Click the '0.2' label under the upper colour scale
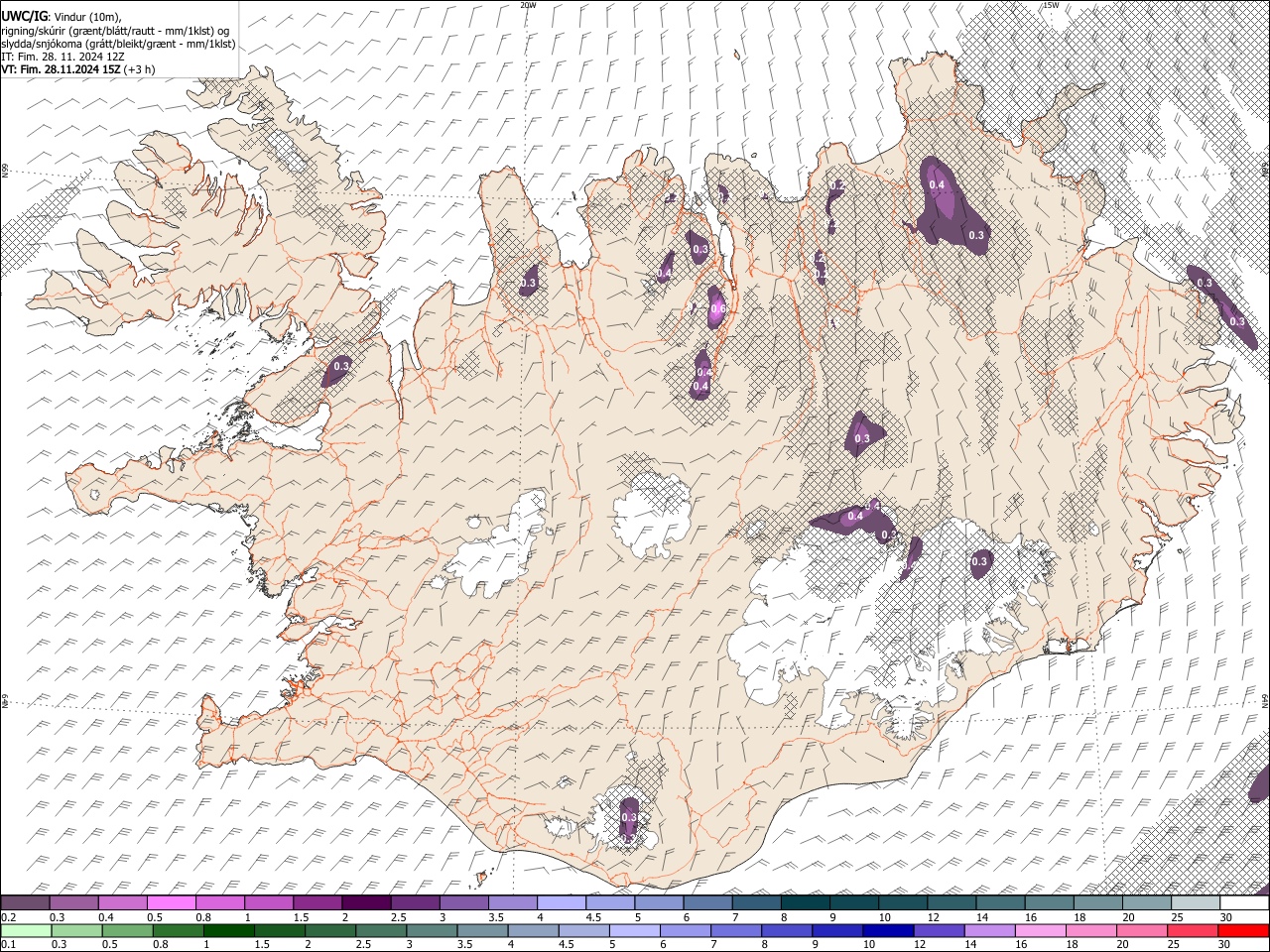The image size is (1270, 952). point(8,916)
